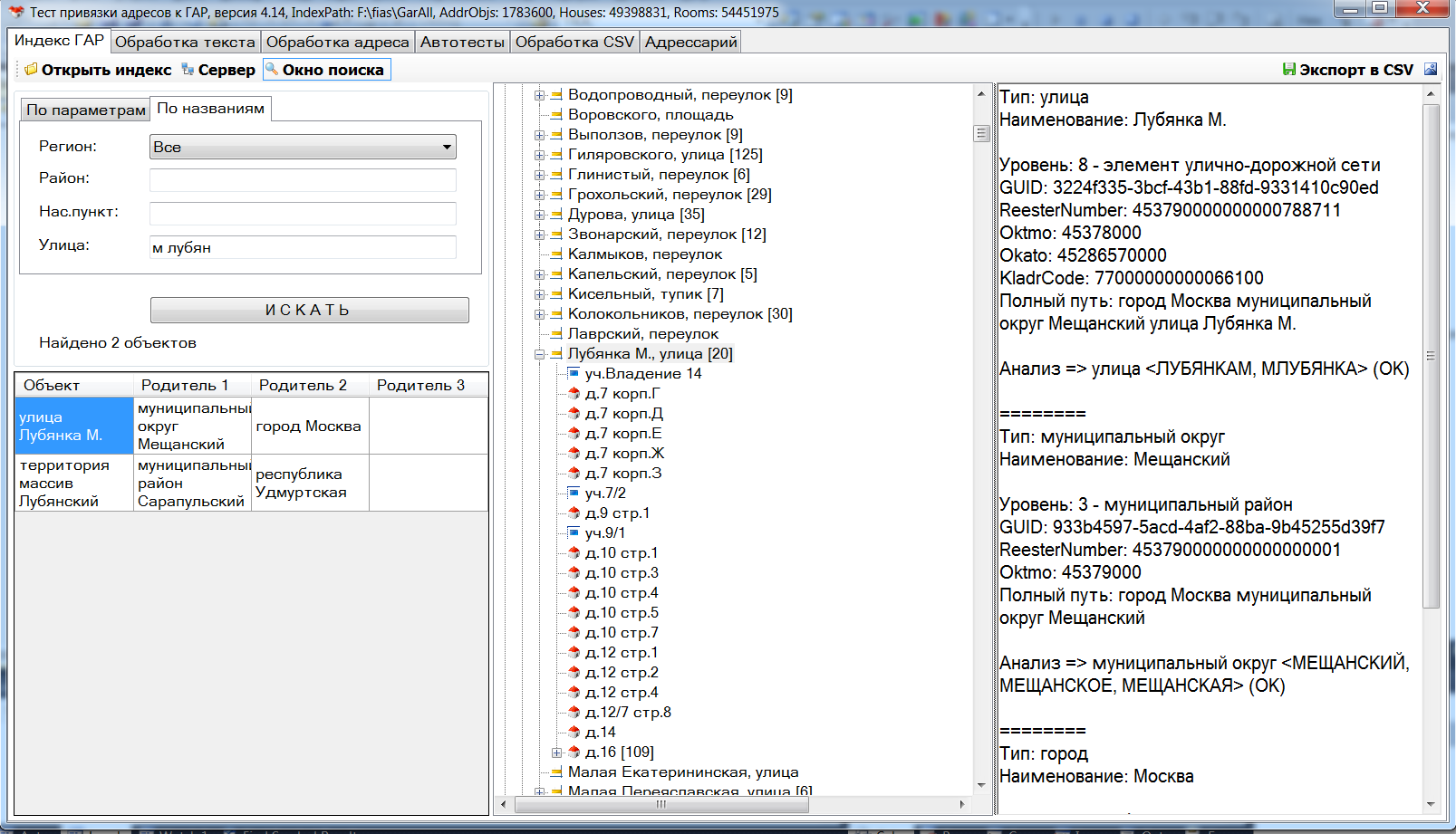Click the tree's horizontal scrollbar thumb
Screen dimensions: 1456x834
coord(661,804)
